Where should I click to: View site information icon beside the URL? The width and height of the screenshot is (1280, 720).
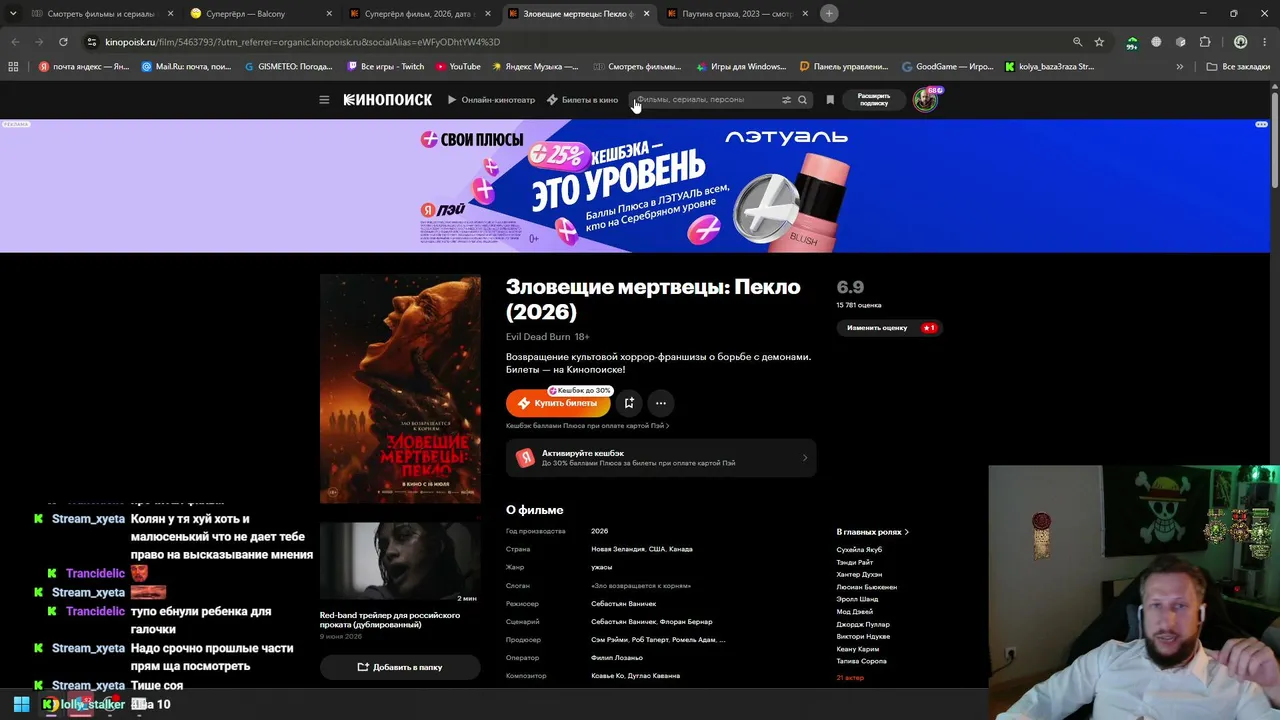(92, 42)
